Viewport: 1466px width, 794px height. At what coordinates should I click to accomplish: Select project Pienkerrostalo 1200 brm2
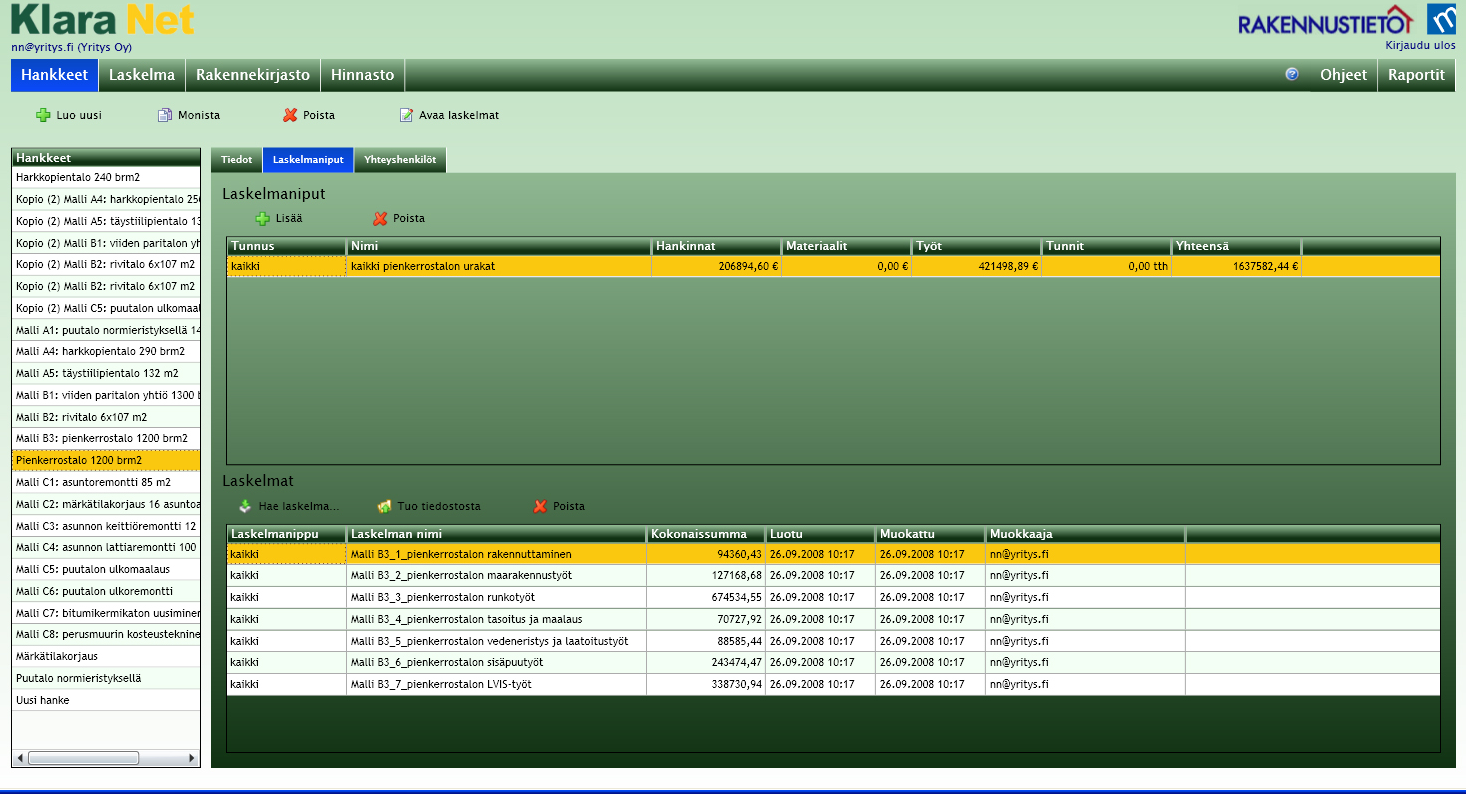106,460
